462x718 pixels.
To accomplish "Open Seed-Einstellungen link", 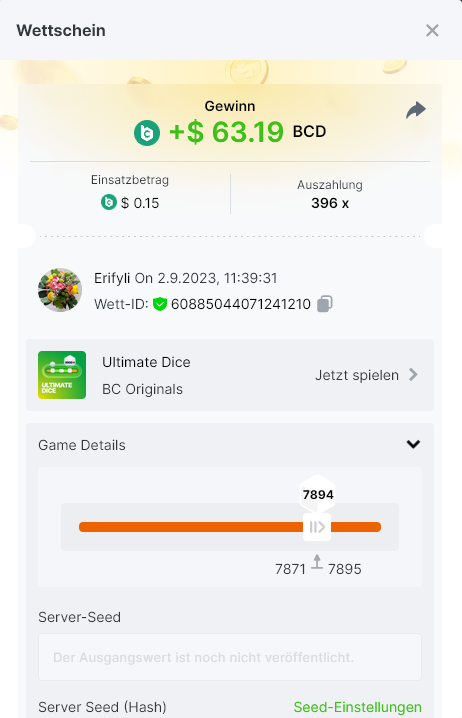I will [x=357, y=707].
